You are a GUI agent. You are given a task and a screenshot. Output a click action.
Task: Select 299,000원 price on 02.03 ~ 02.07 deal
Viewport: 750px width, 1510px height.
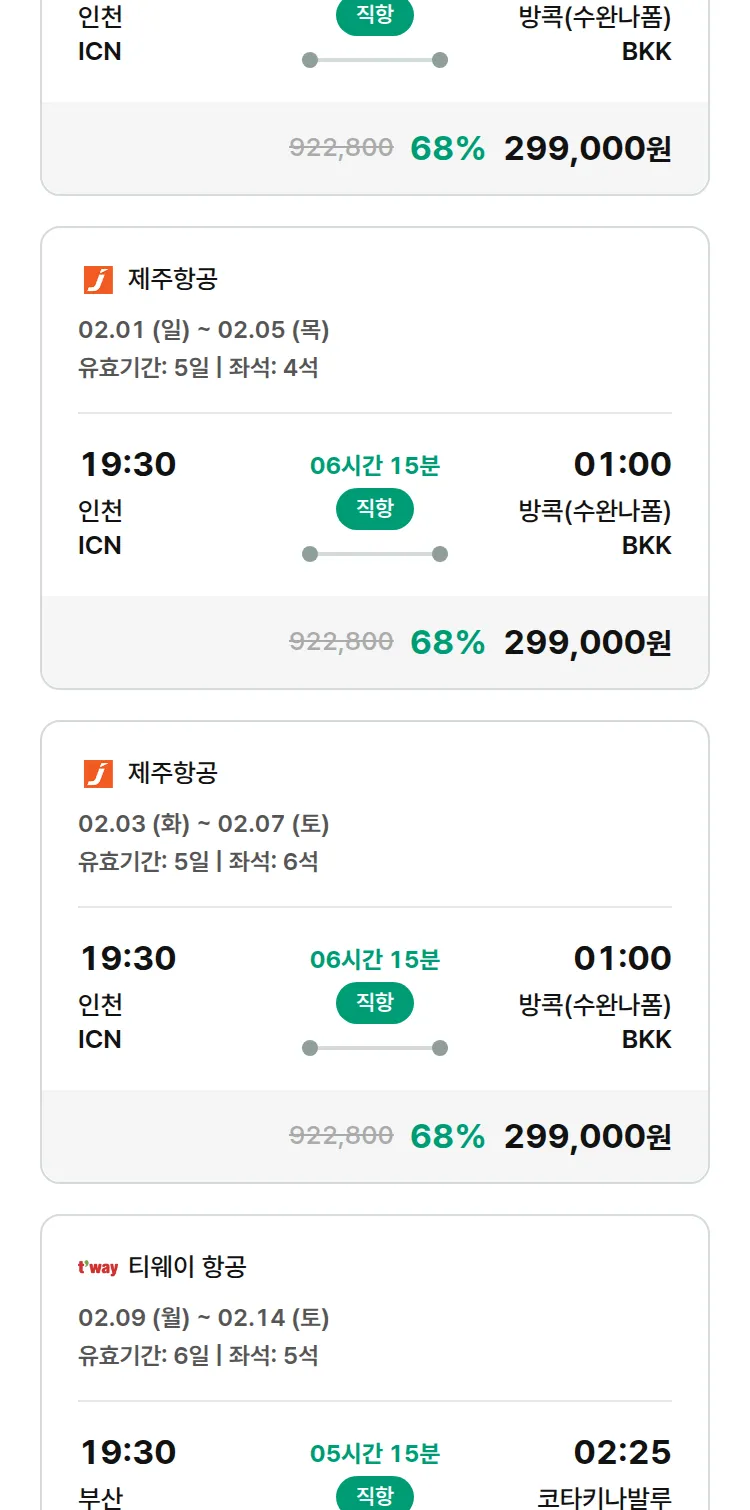587,1137
